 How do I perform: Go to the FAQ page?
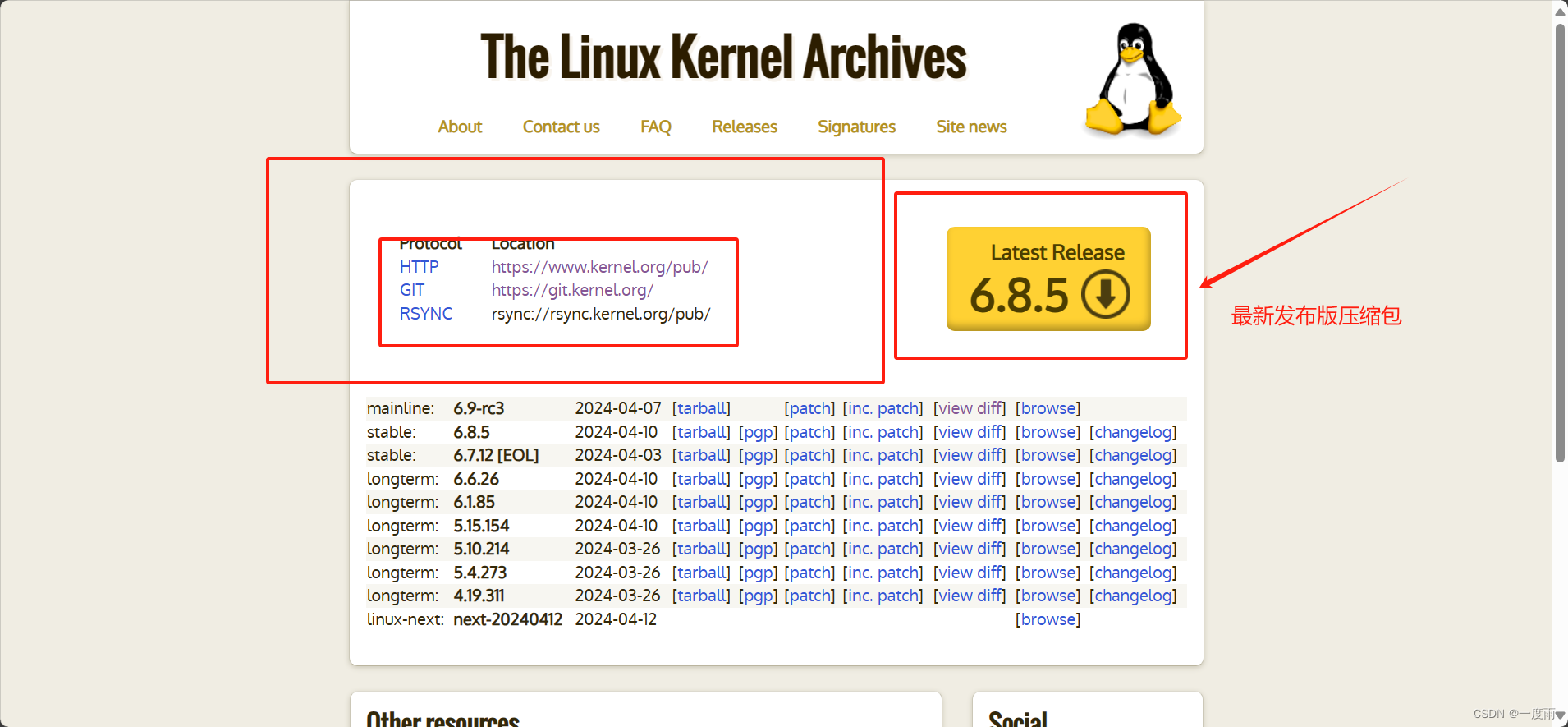pos(656,127)
